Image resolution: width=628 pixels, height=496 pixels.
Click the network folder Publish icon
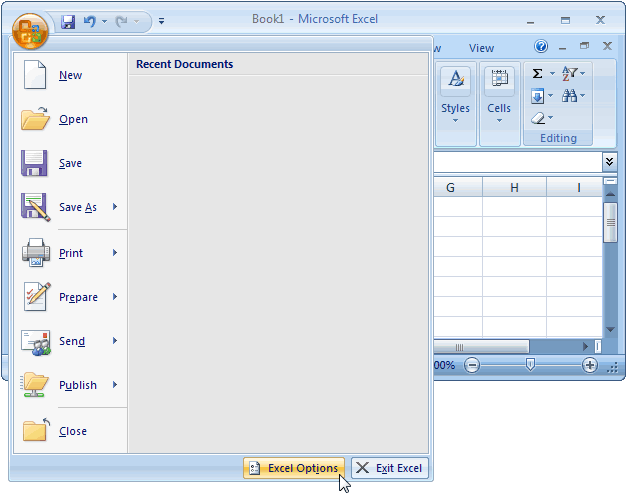[x=34, y=385]
